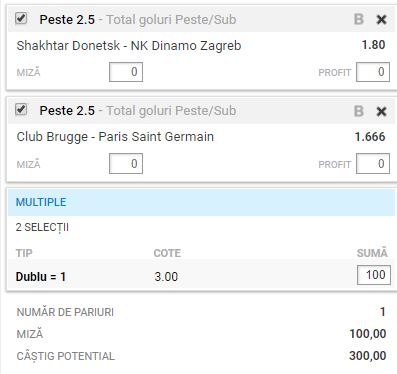Remove the Shakhtar Donetsk selection with X
The image size is (397, 374).
381,20
